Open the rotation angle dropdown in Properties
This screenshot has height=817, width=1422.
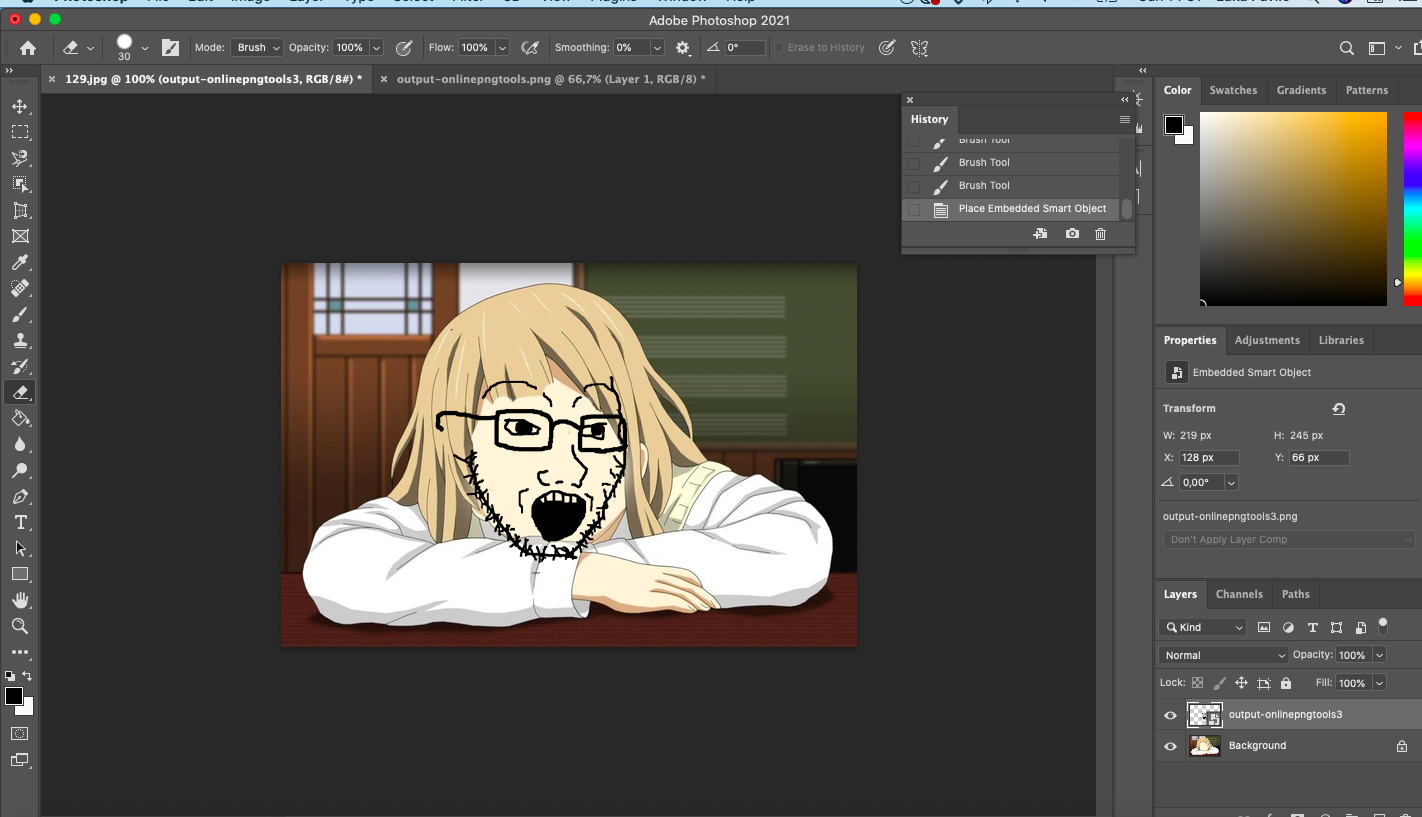[x=1231, y=482]
